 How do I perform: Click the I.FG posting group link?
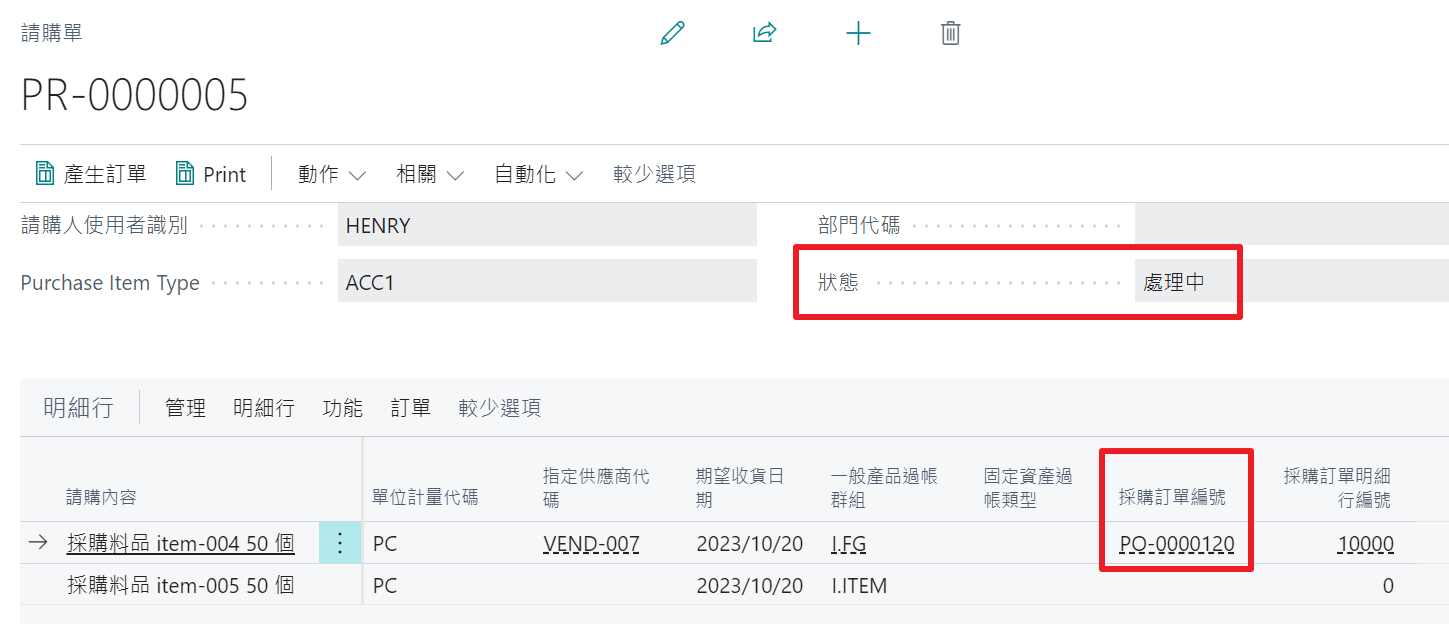tap(848, 544)
